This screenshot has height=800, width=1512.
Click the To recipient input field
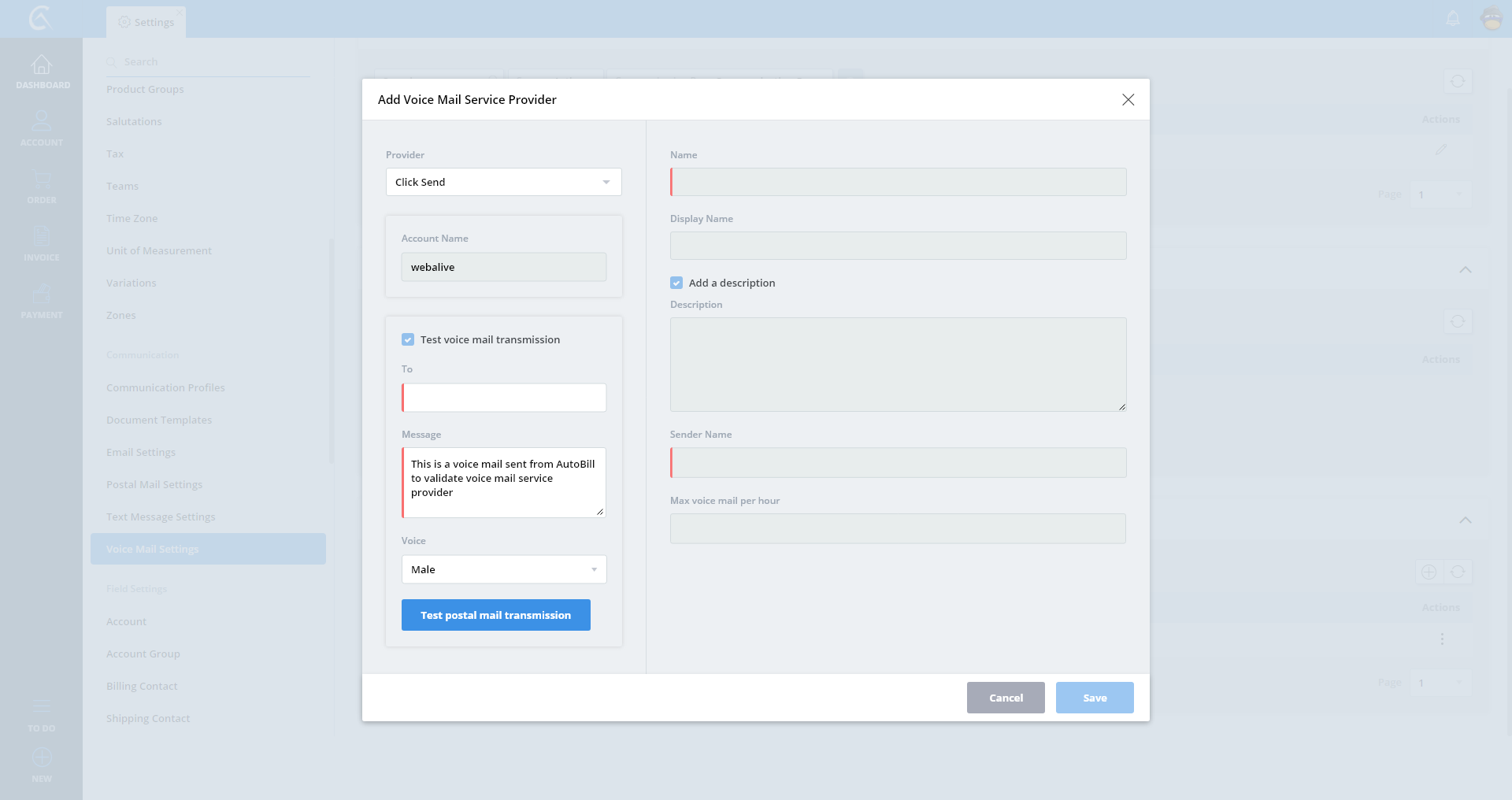504,398
